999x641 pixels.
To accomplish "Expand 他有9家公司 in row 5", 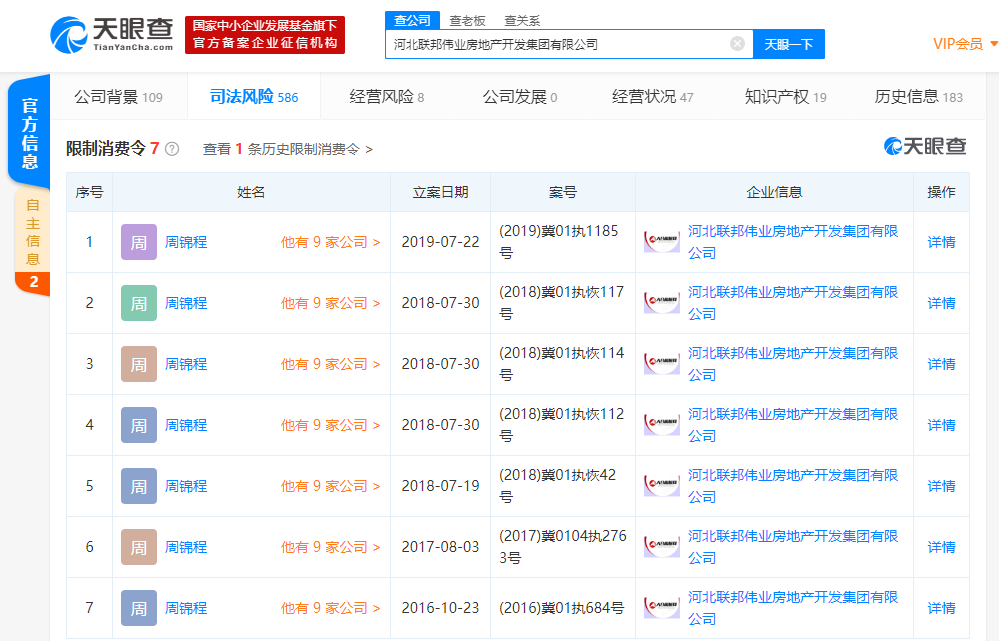I will click(x=331, y=486).
